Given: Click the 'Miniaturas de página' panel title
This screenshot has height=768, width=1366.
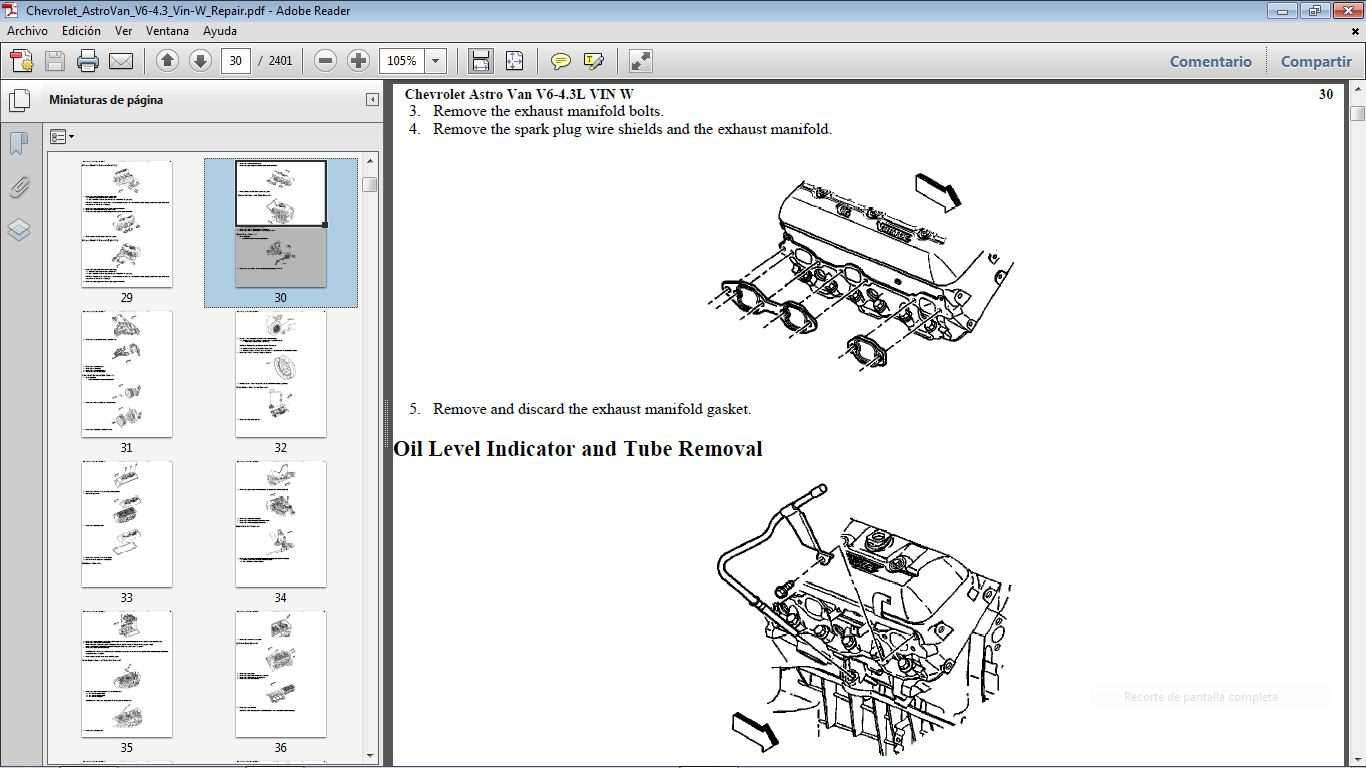Looking at the screenshot, I should pos(106,100).
